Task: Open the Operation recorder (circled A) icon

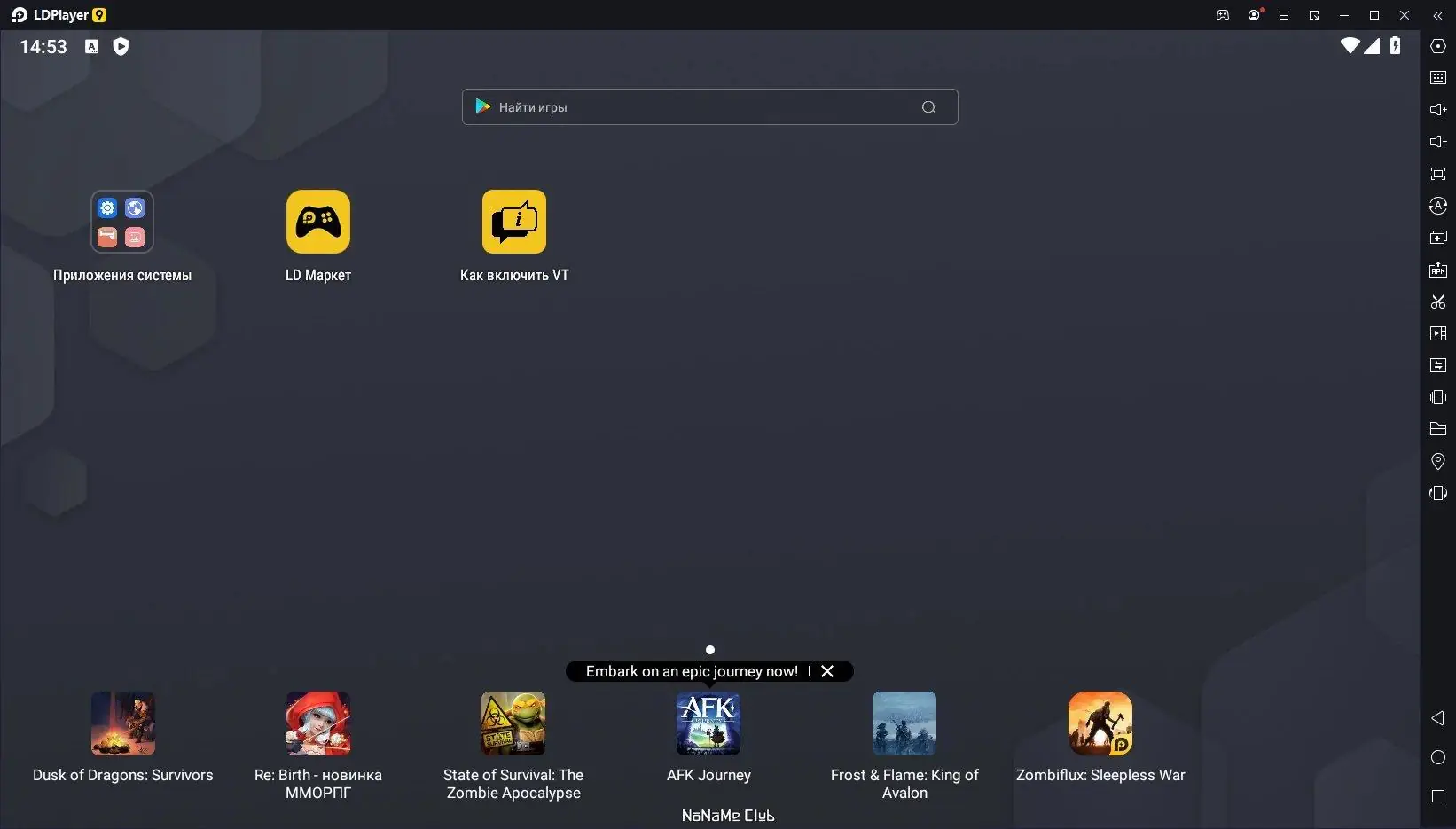Action: [1438, 206]
